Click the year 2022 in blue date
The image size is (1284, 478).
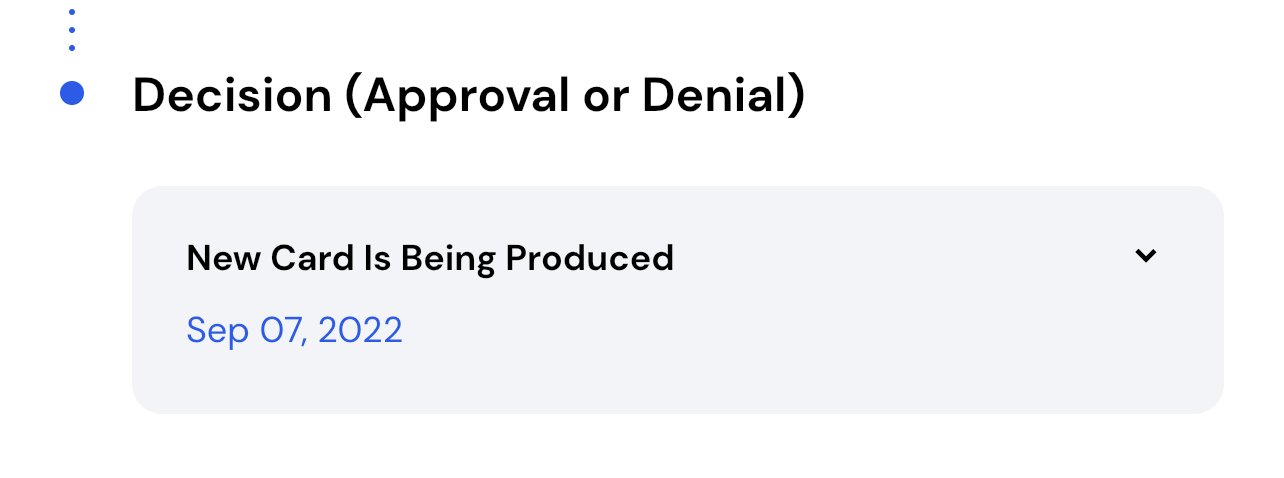[360, 330]
